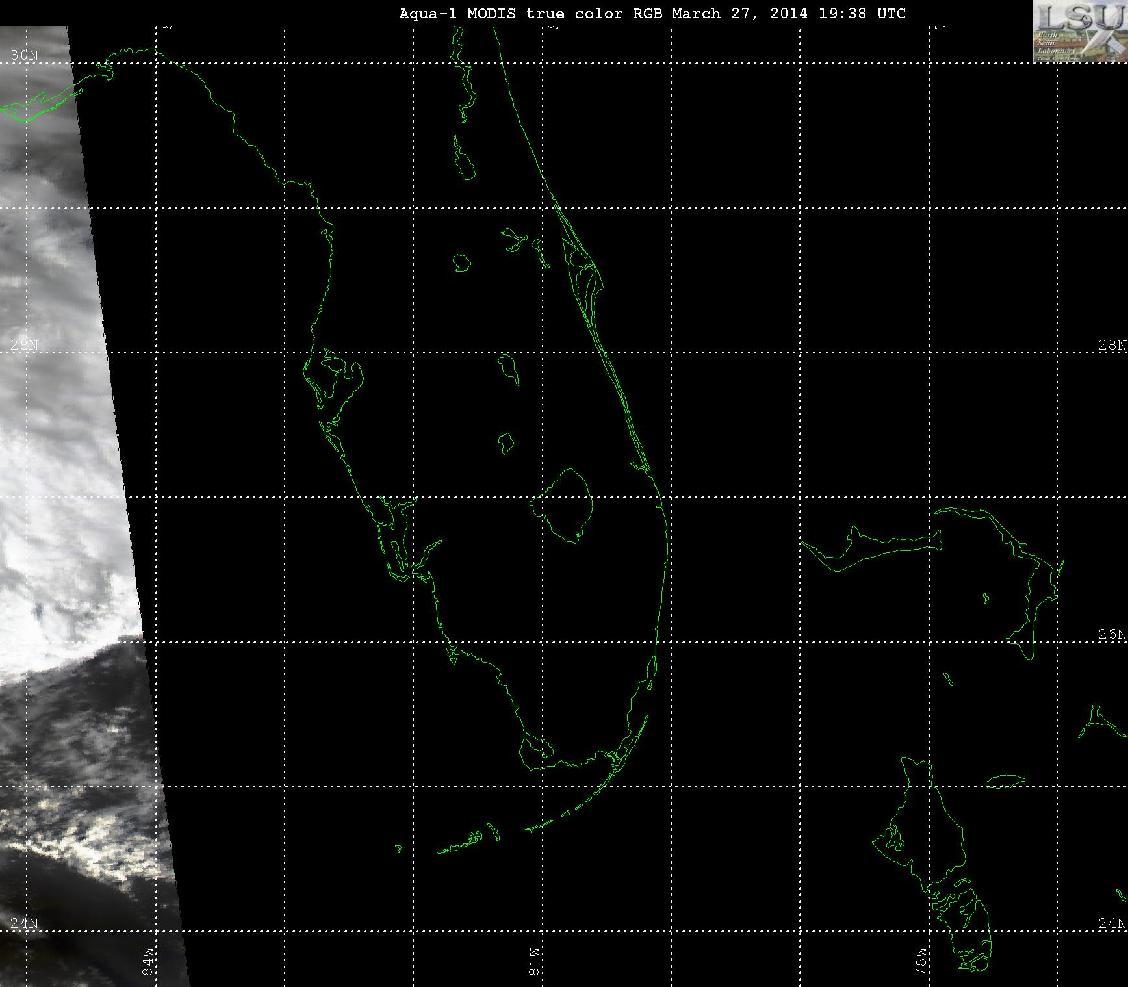Click the small oval island near Andros
Screen dimensions: 1128x987
pyautogui.click(x=1005, y=781)
